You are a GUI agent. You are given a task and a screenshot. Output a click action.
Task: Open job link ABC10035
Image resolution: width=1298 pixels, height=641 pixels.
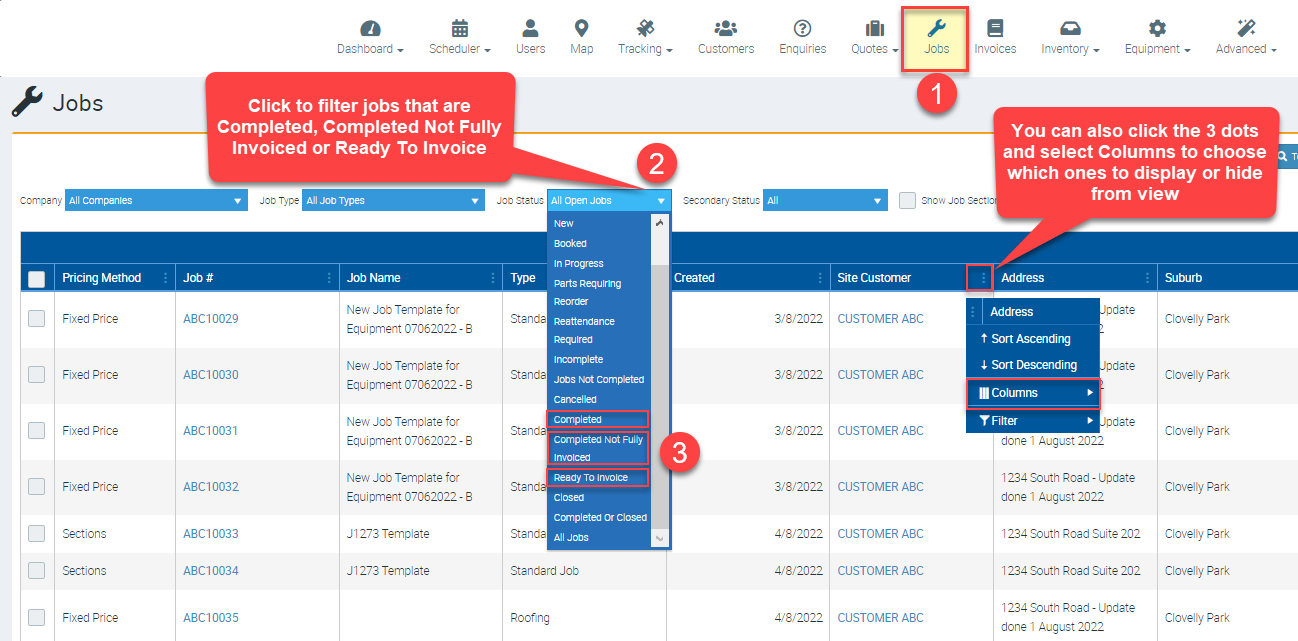click(211, 618)
